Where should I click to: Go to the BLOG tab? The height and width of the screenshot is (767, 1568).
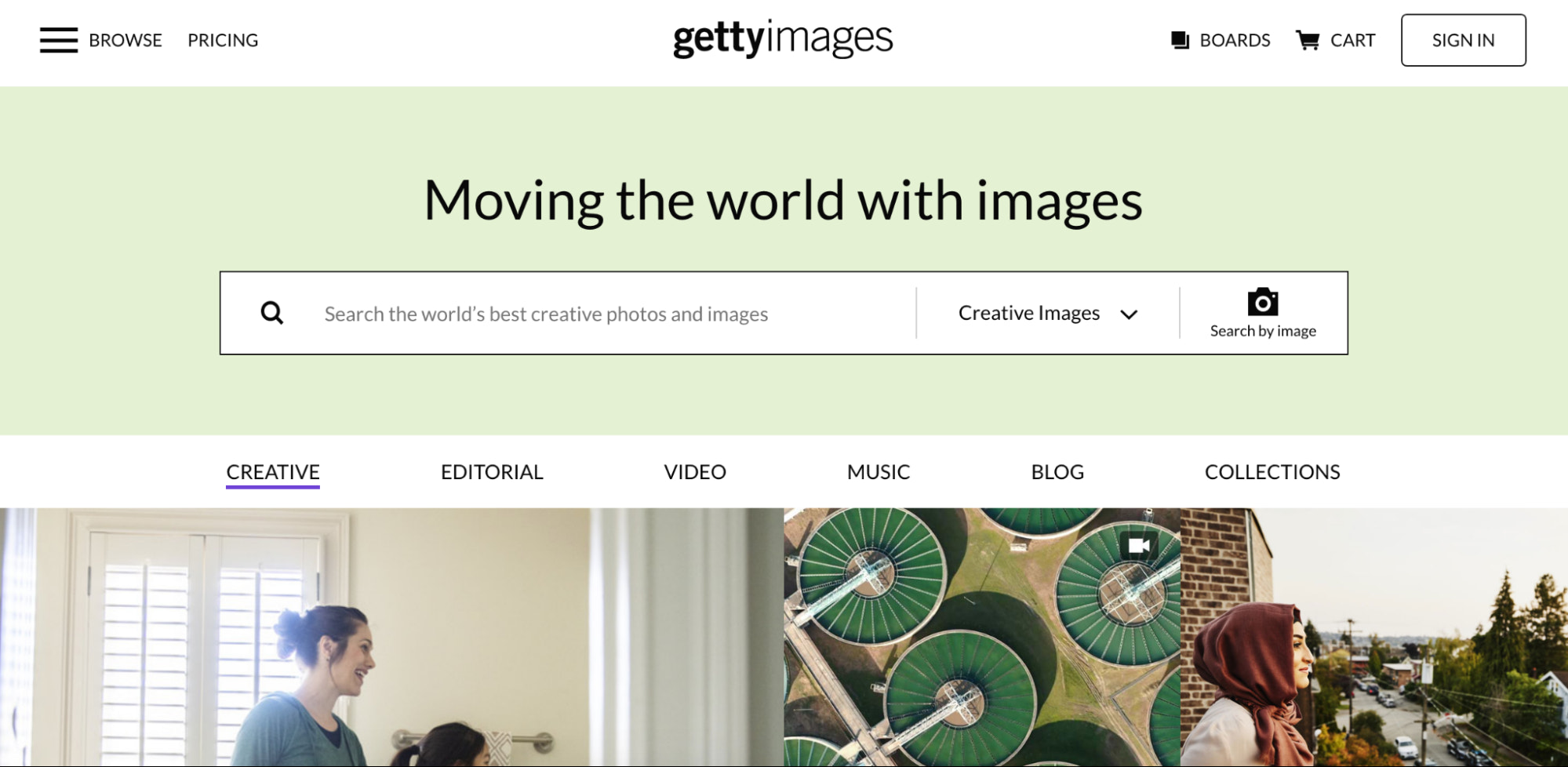pos(1057,471)
